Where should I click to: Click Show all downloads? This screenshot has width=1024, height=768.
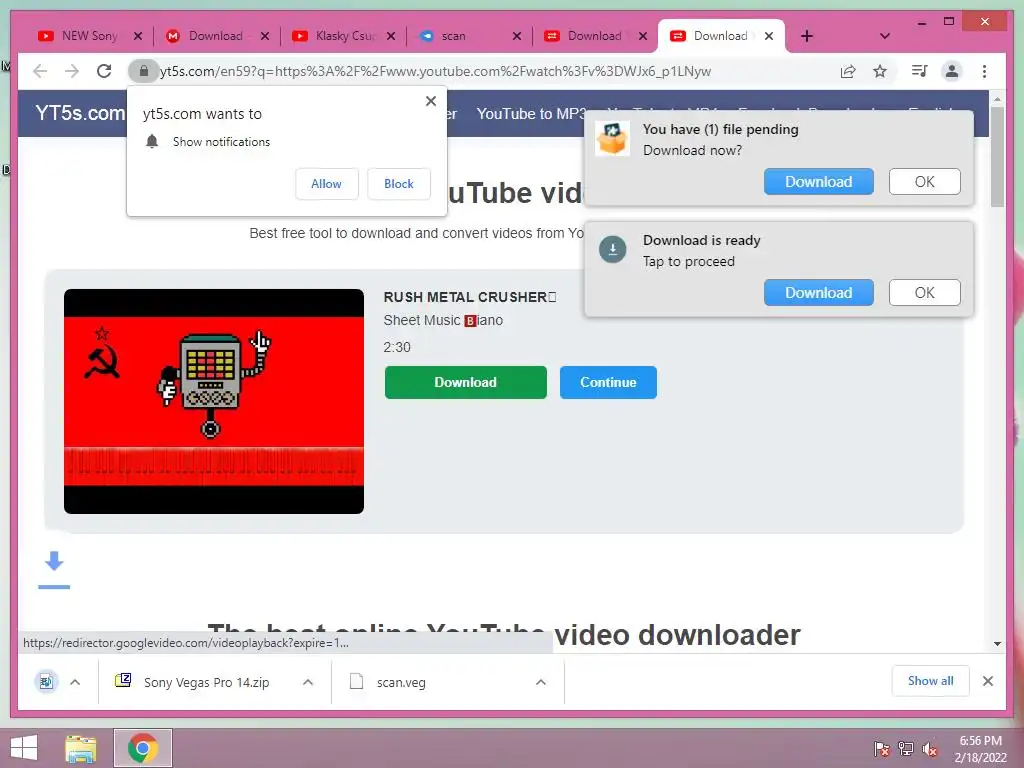click(x=930, y=681)
